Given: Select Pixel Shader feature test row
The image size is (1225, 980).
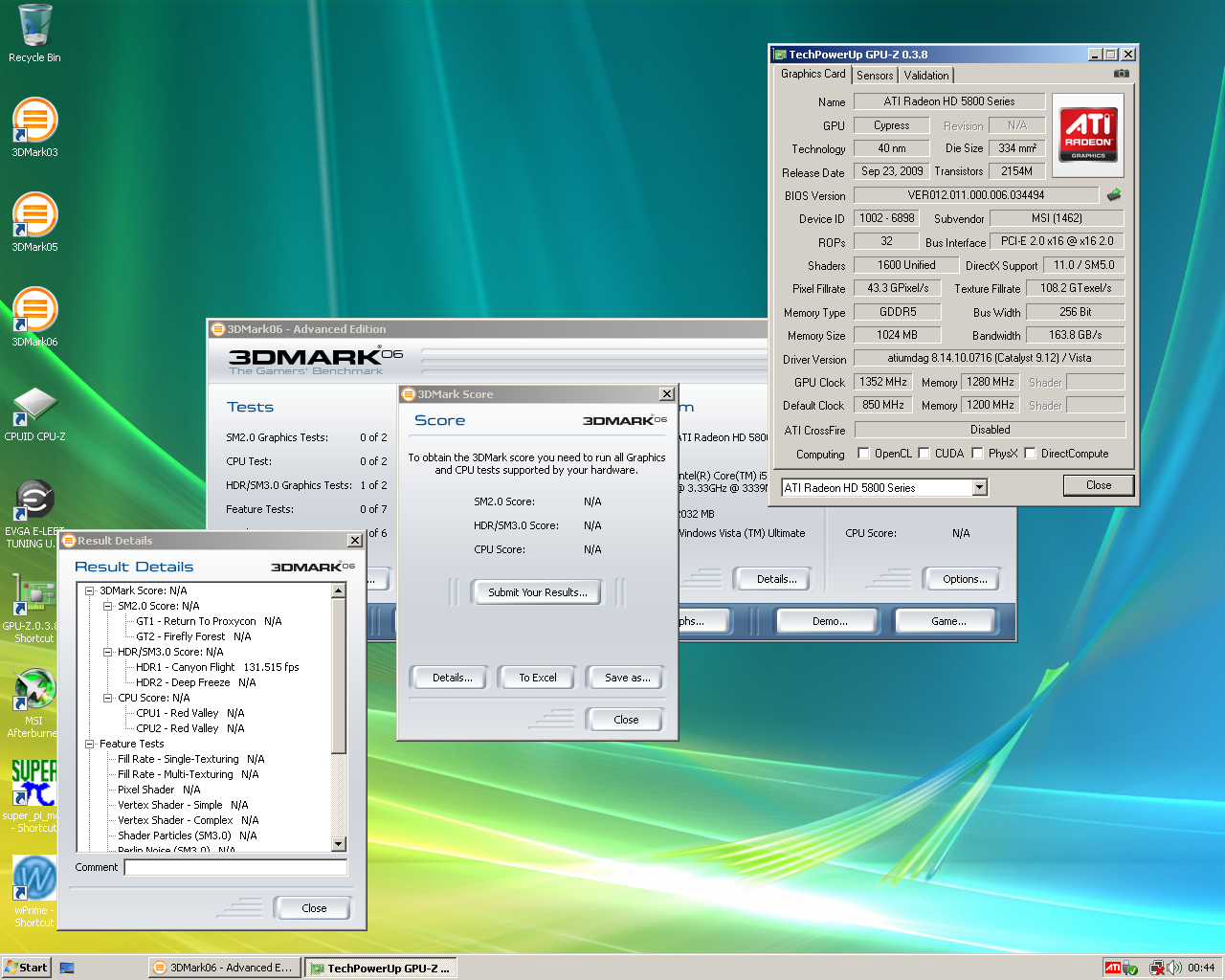Looking at the screenshot, I should (x=159, y=790).
